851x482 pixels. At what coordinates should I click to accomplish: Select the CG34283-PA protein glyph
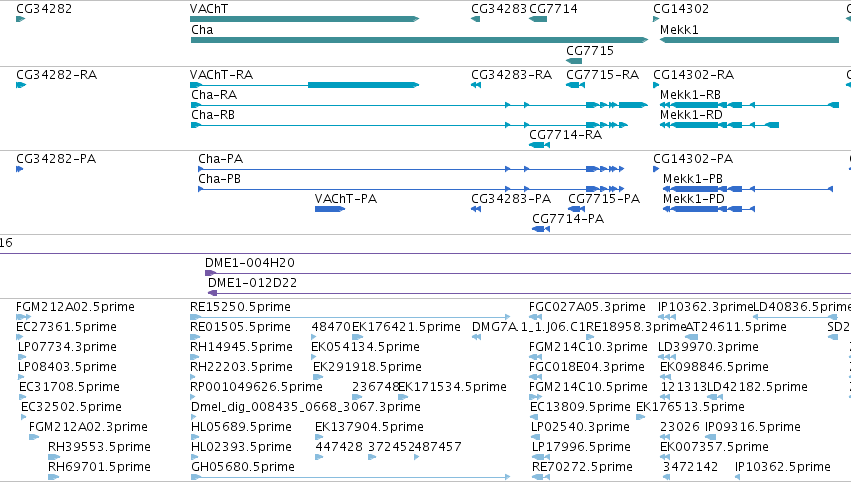click(476, 209)
